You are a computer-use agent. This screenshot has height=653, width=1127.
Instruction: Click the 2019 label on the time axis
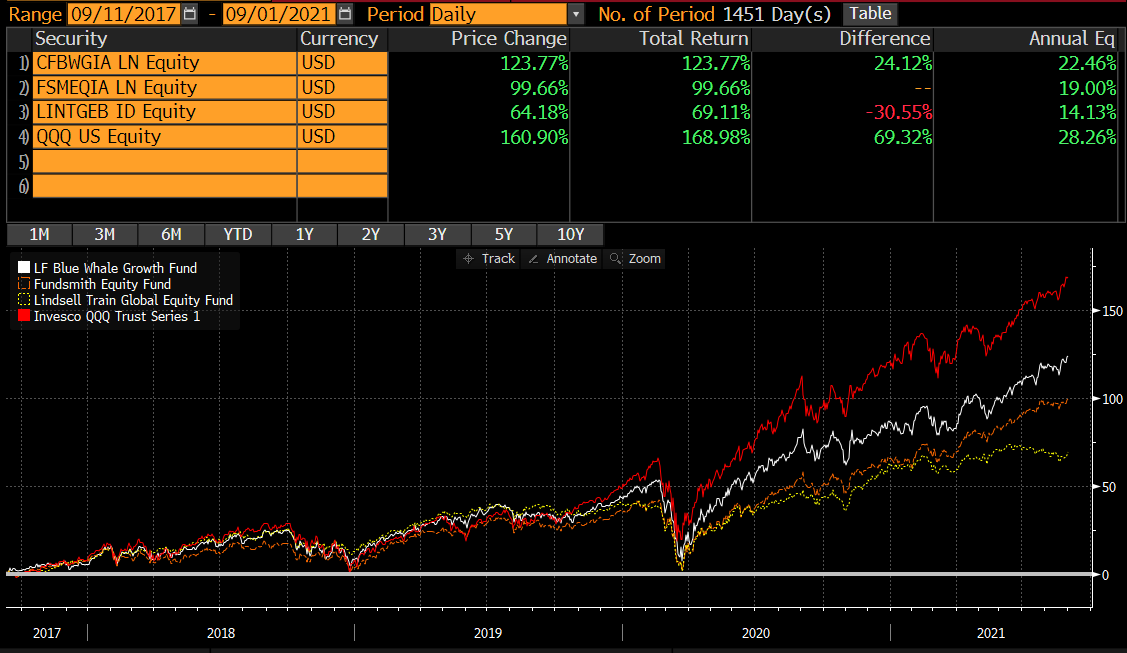pos(488,633)
